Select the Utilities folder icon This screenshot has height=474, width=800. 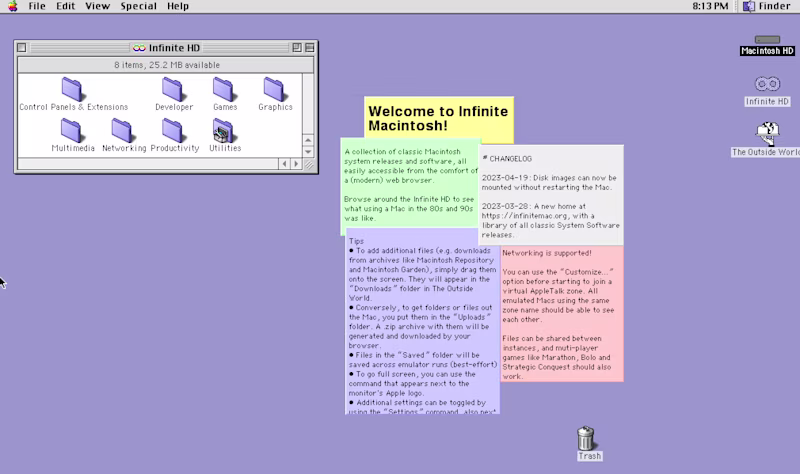(x=223, y=131)
